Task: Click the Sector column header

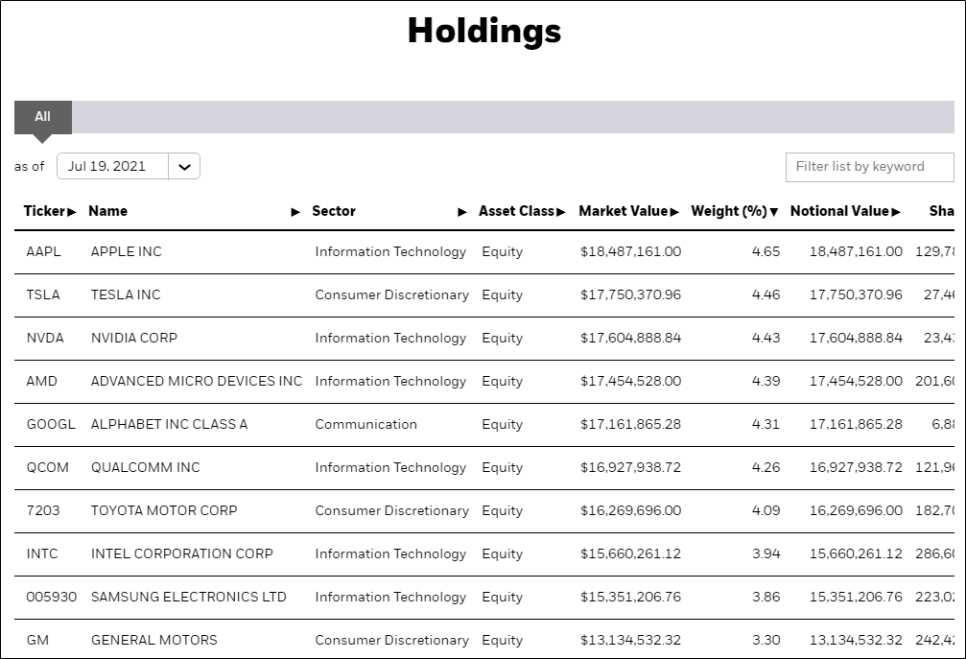Action: [x=334, y=212]
